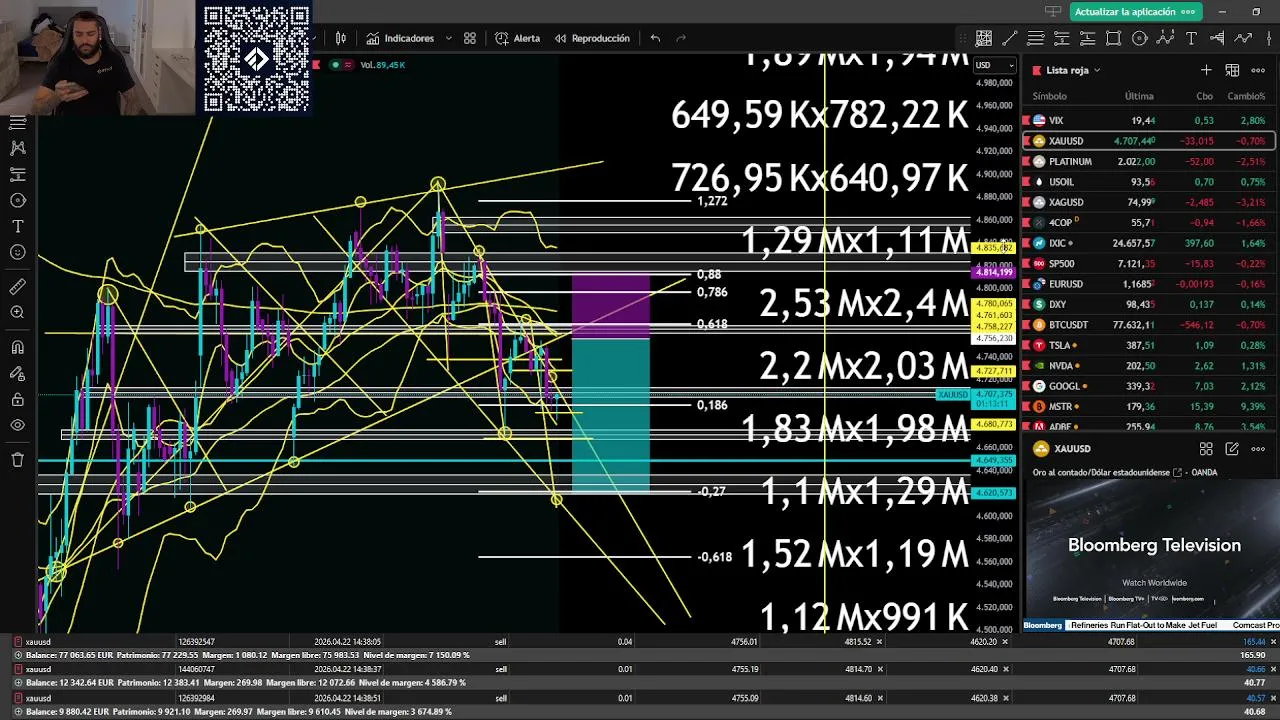Select XAGUSD in the watchlist
The width and height of the screenshot is (1280, 720).
(1148, 202)
